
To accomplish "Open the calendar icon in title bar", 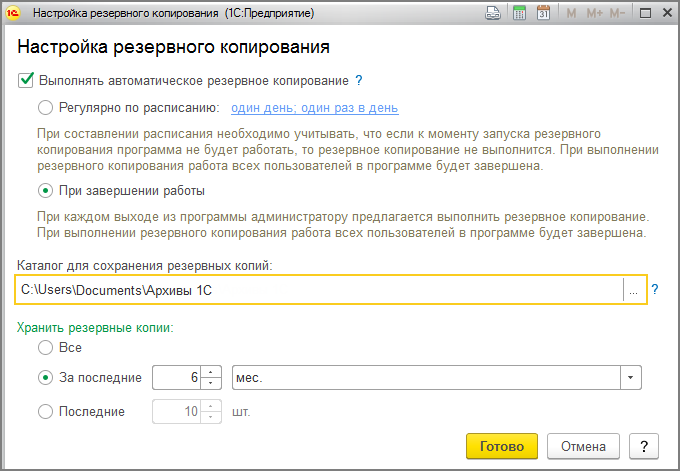I will point(543,14).
